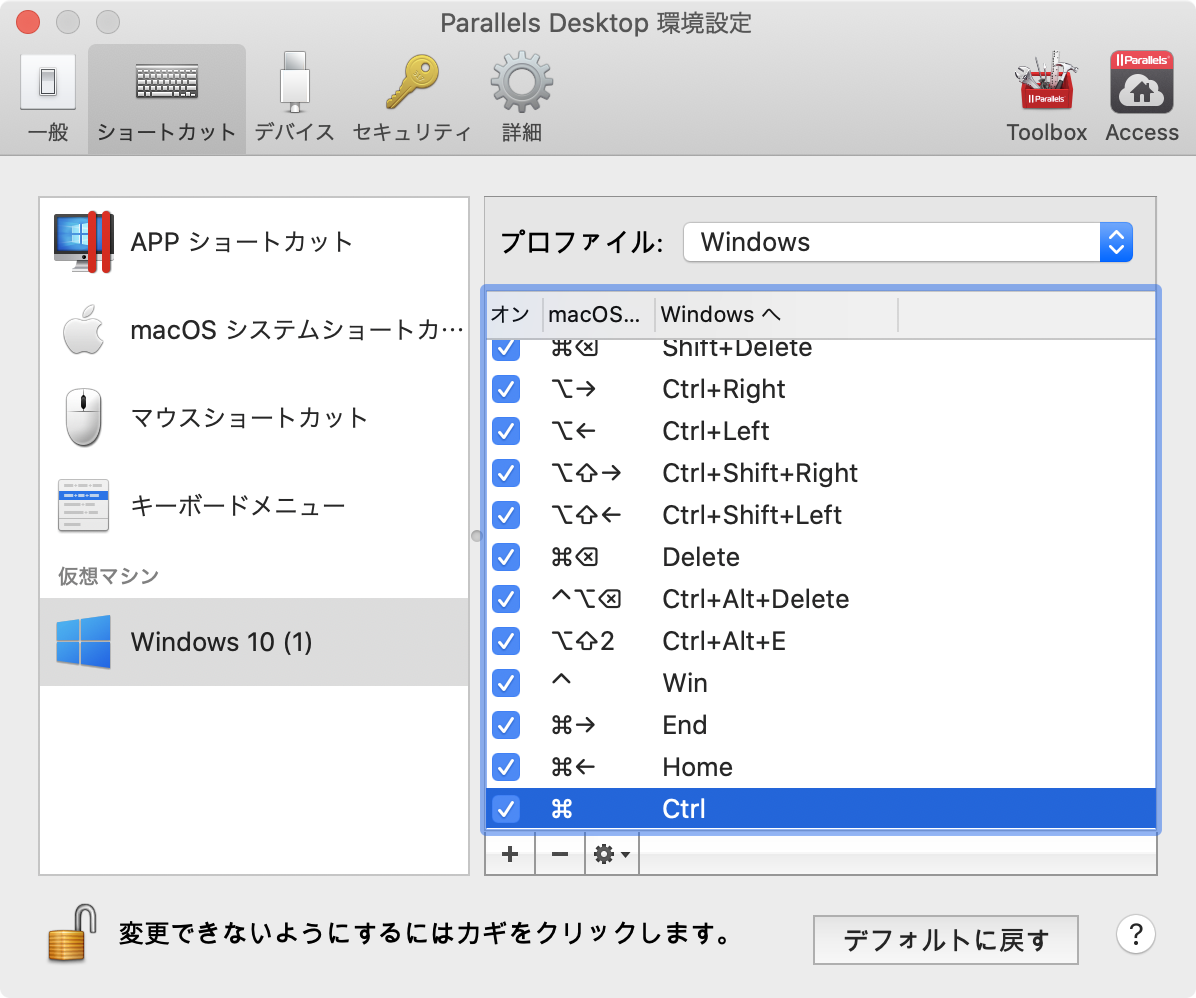Select the Ctrl+Shift+Right row text
1196x998 pixels.
(x=760, y=473)
